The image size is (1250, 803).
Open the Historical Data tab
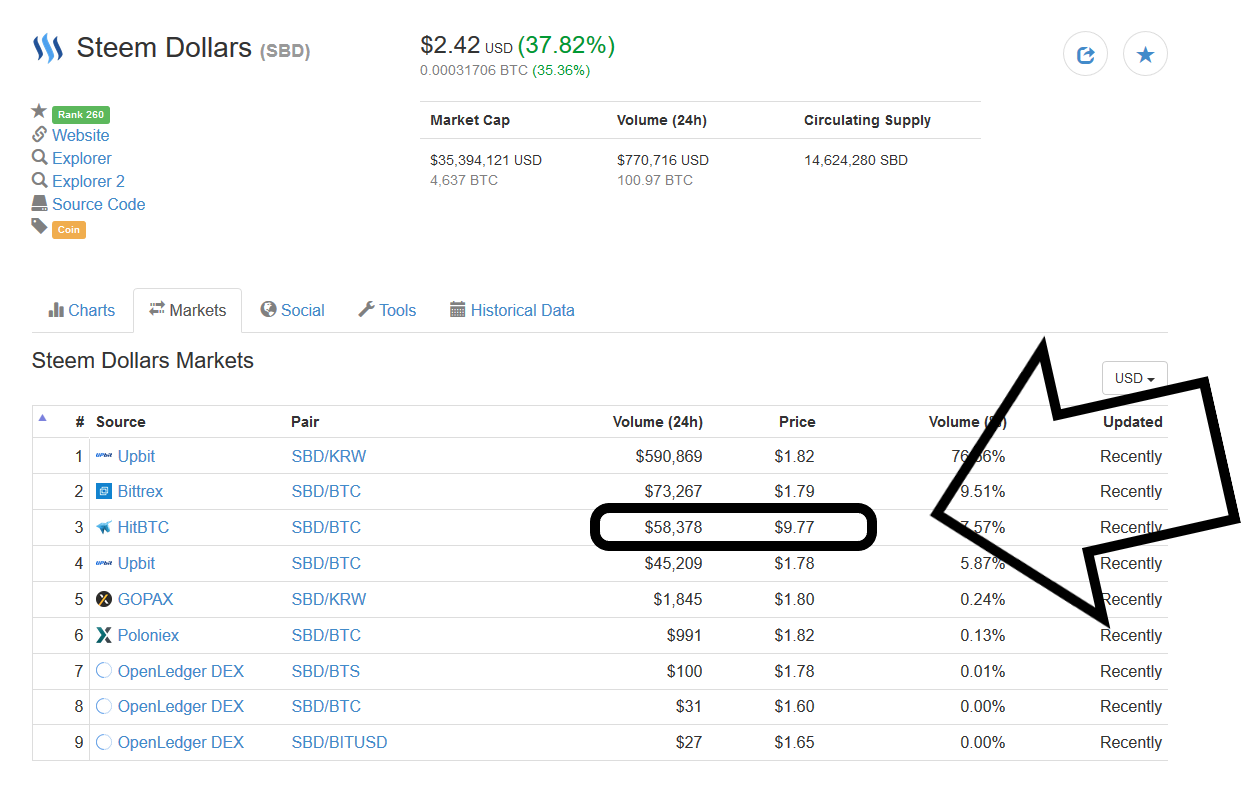click(x=512, y=310)
